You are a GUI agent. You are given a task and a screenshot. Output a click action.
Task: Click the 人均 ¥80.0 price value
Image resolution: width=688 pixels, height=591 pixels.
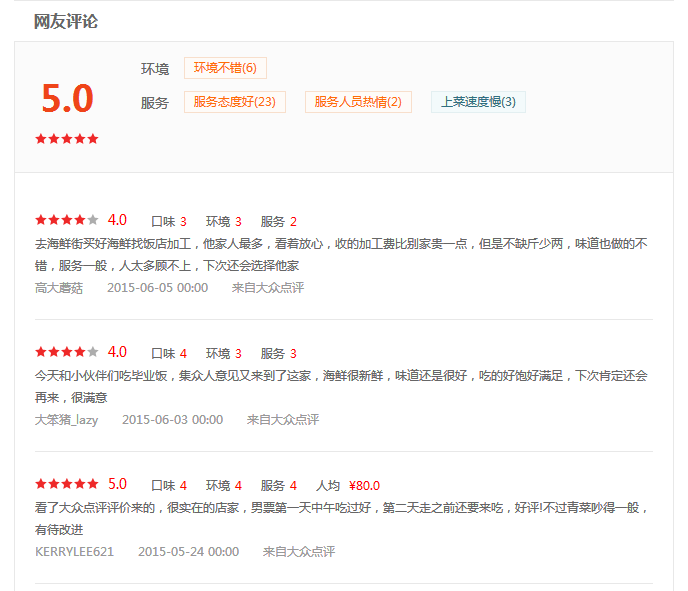click(x=364, y=486)
